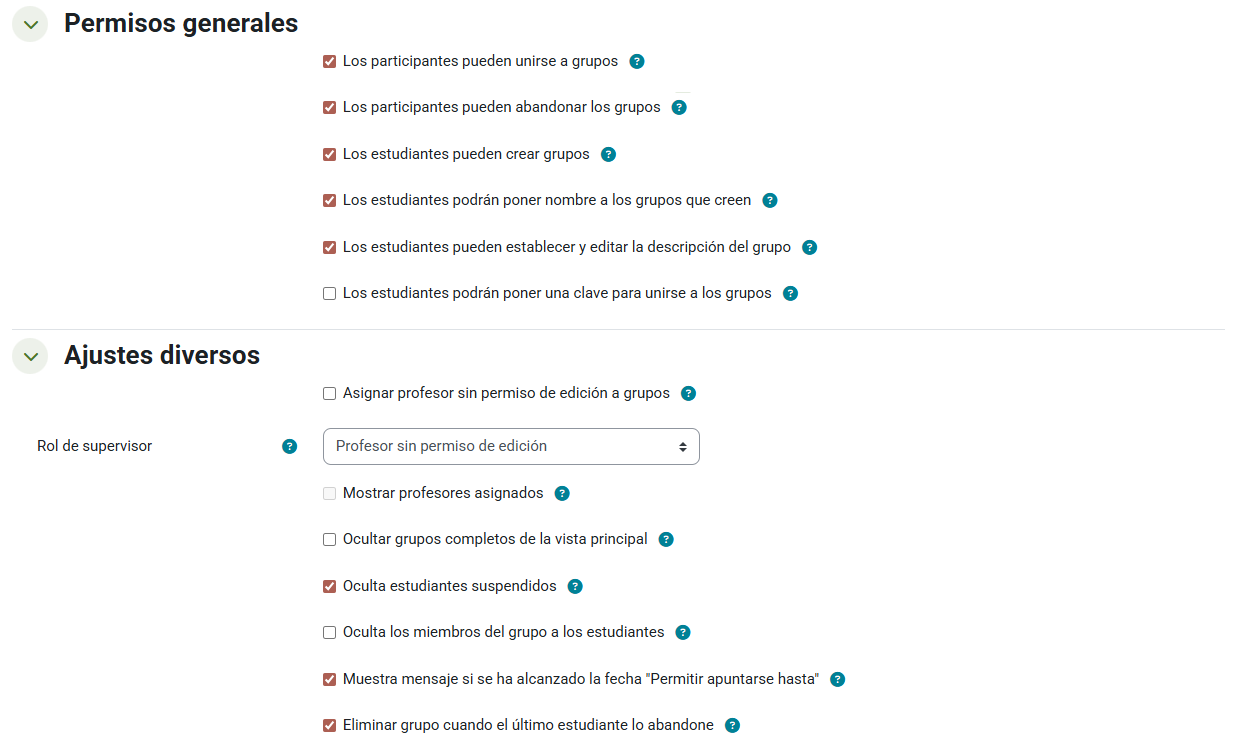Open help for group description editing
The image size is (1248, 754).
(810, 247)
